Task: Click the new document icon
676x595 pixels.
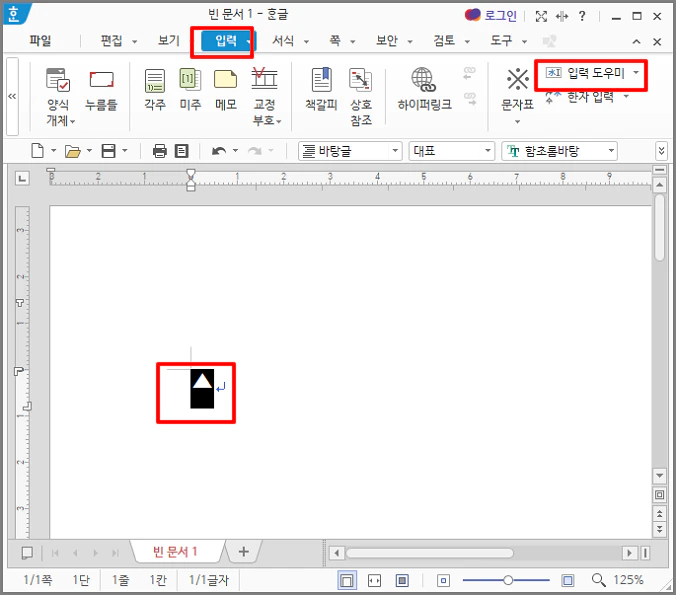Action: click(38, 151)
